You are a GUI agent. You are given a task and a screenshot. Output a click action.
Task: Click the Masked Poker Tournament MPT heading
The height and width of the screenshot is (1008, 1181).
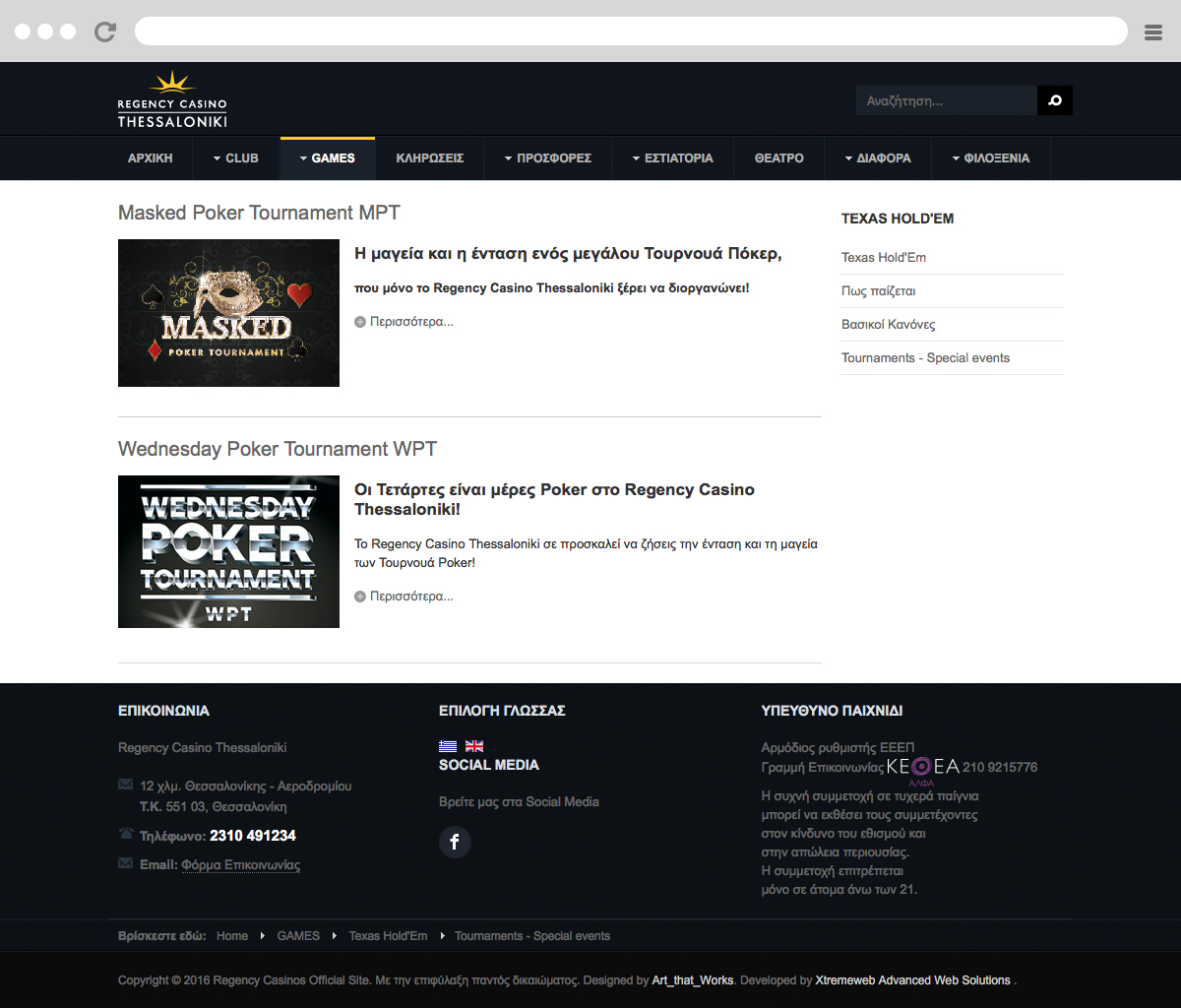coord(259,213)
